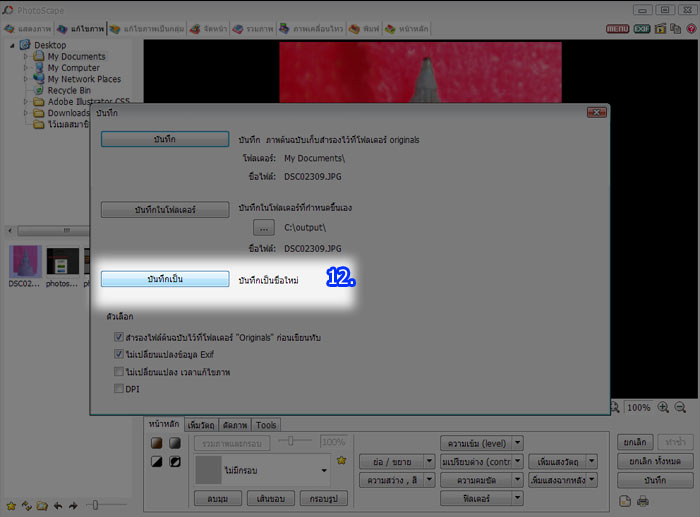
Task: Click the highlighted บันทึกเป็น save-as button
Action: tap(165, 280)
